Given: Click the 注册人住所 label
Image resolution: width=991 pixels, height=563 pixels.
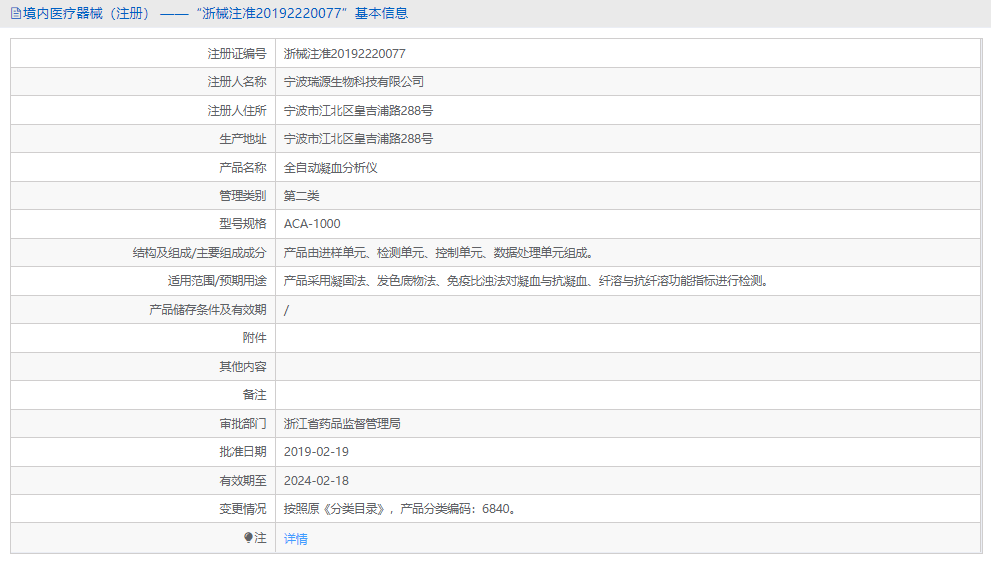Looking at the screenshot, I should click(237, 111).
